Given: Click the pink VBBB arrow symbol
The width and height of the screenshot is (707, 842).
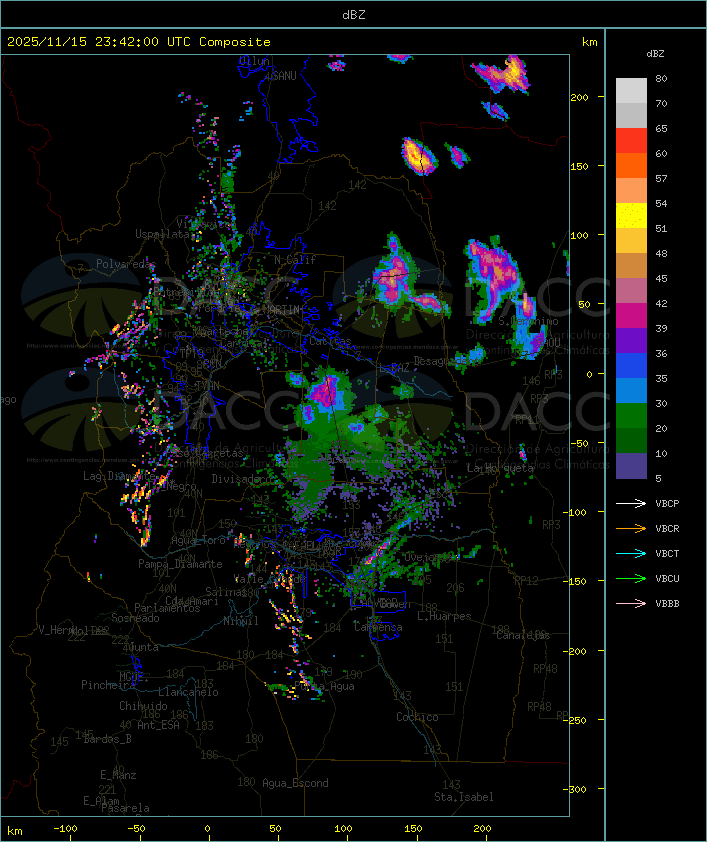Looking at the screenshot, I should click(x=631, y=603).
